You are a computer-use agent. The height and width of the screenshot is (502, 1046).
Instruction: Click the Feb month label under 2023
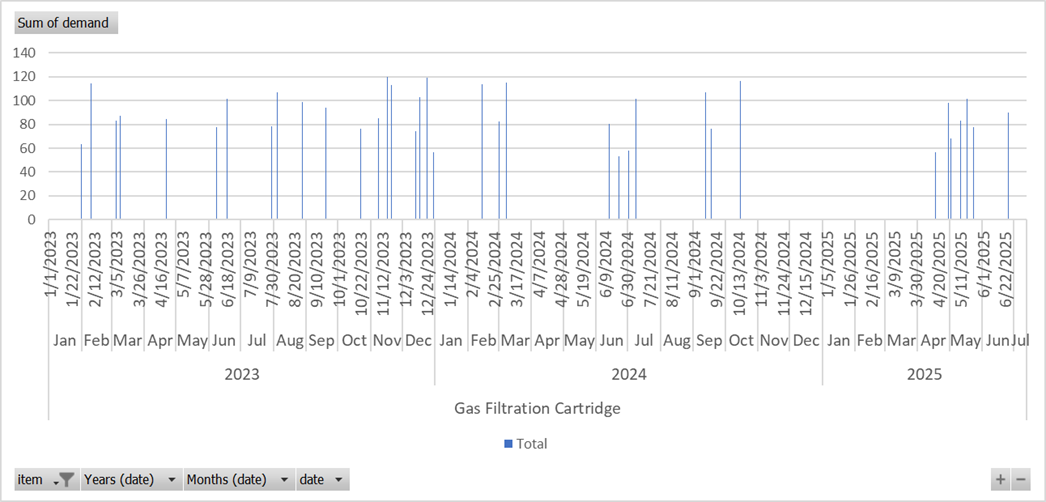95,341
